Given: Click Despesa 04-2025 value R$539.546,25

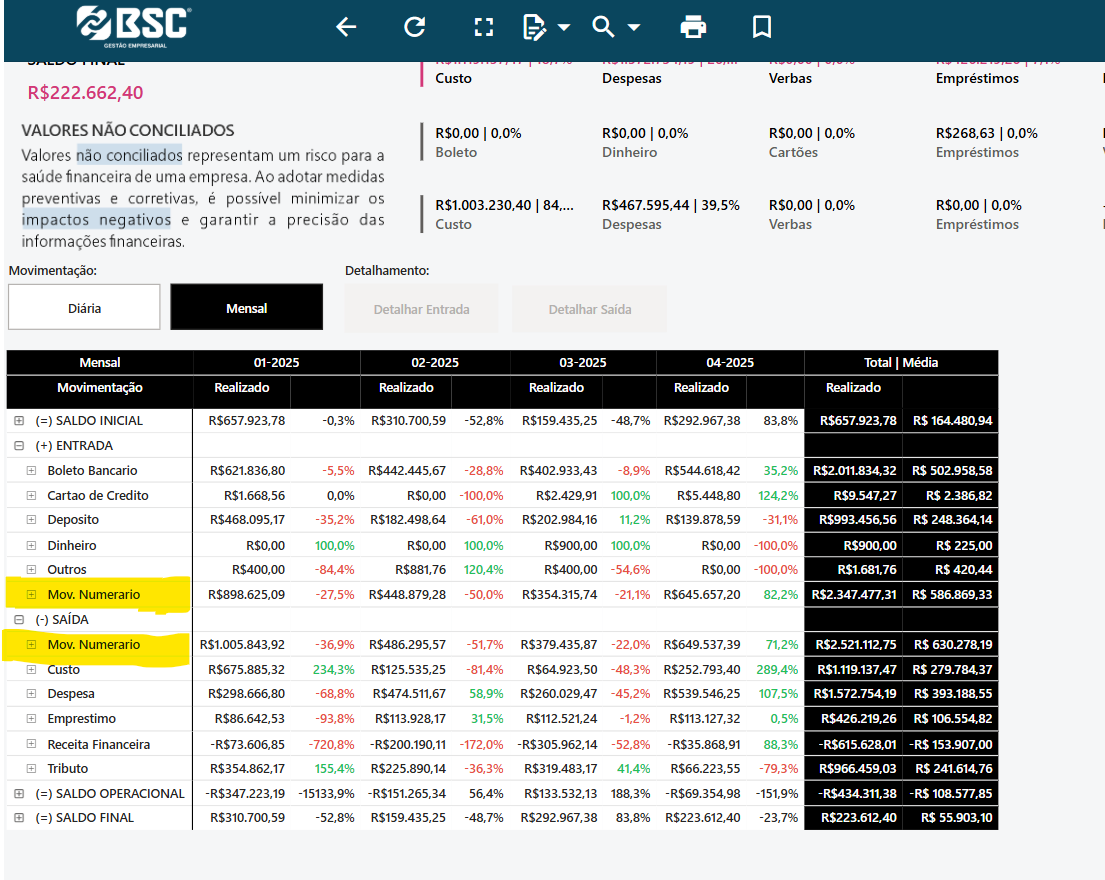Looking at the screenshot, I should click(702, 694).
